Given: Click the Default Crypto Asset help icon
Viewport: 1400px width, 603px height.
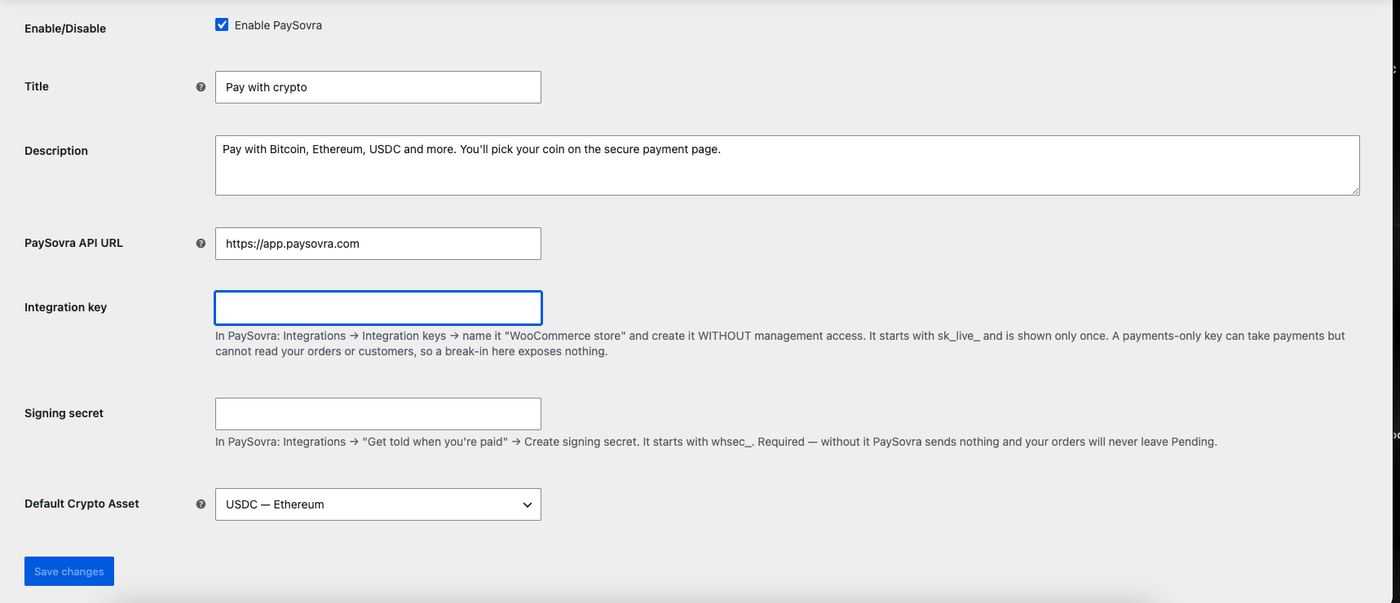Looking at the screenshot, I should click(201, 504).
